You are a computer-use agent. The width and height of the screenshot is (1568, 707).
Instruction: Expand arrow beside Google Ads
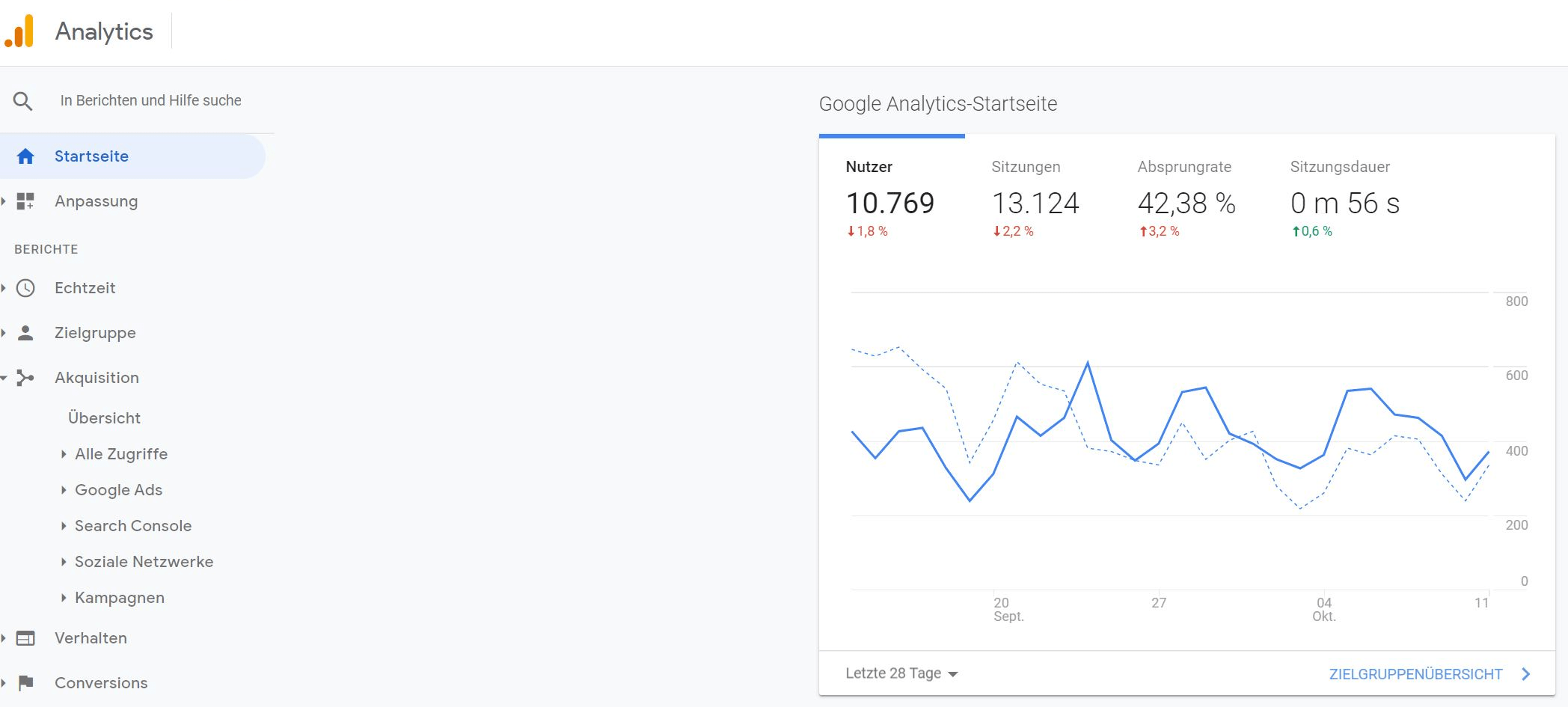point(64,490)
